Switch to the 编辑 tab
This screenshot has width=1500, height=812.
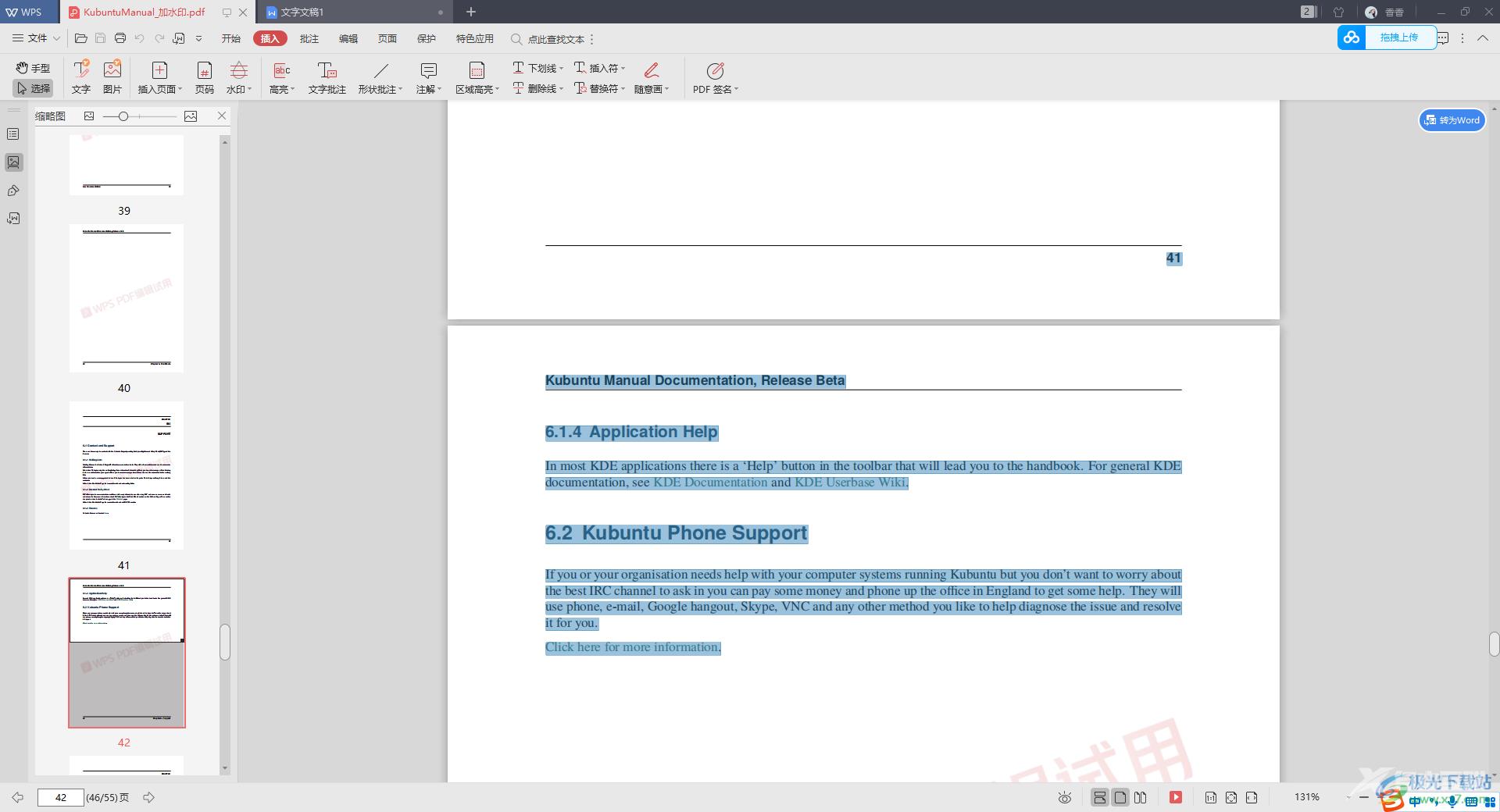tap(348, 38)
